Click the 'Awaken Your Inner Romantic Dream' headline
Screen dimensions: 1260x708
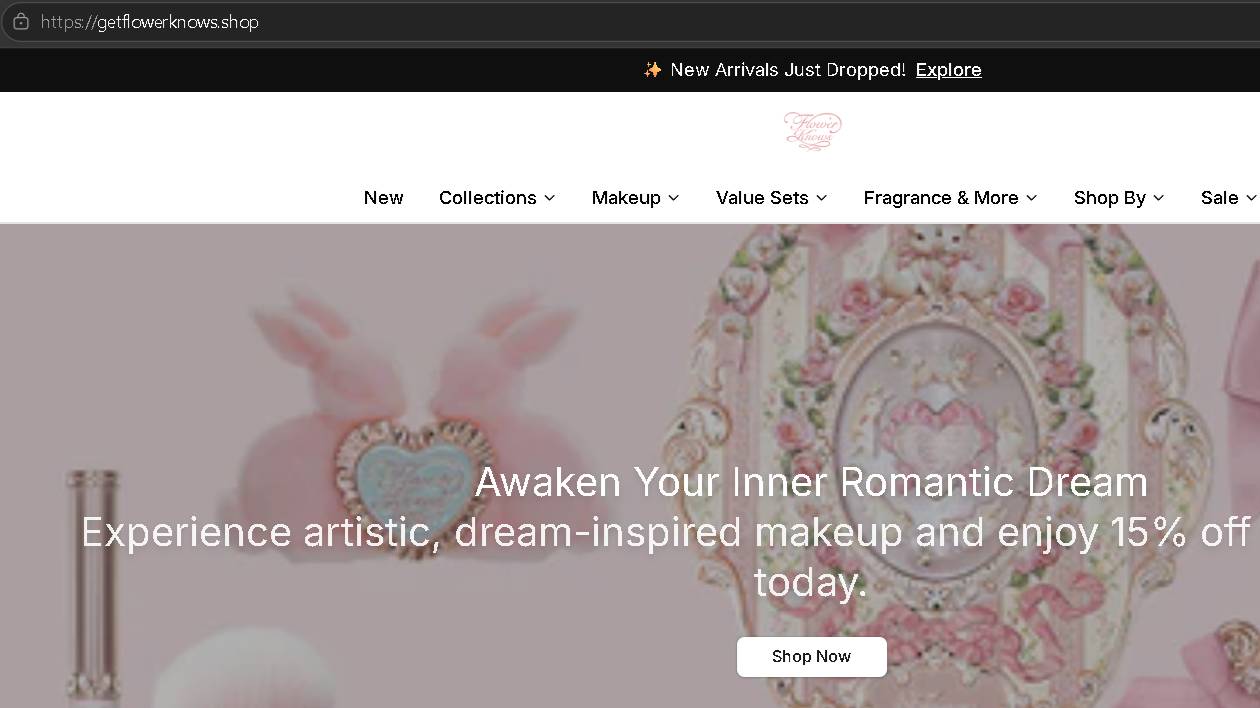click(x=811, y=482)
